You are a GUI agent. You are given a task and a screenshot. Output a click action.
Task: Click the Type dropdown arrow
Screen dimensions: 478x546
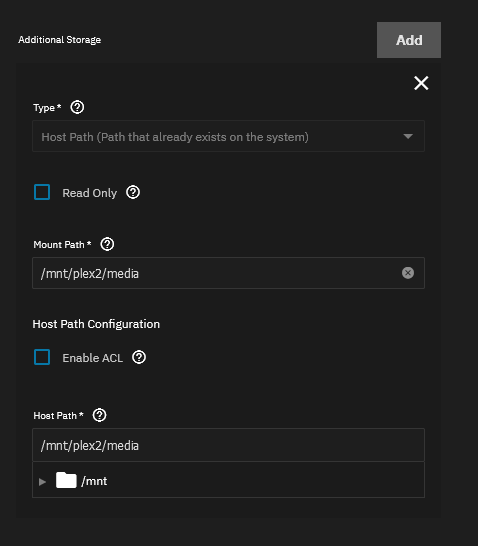click(x=408, y=136)
